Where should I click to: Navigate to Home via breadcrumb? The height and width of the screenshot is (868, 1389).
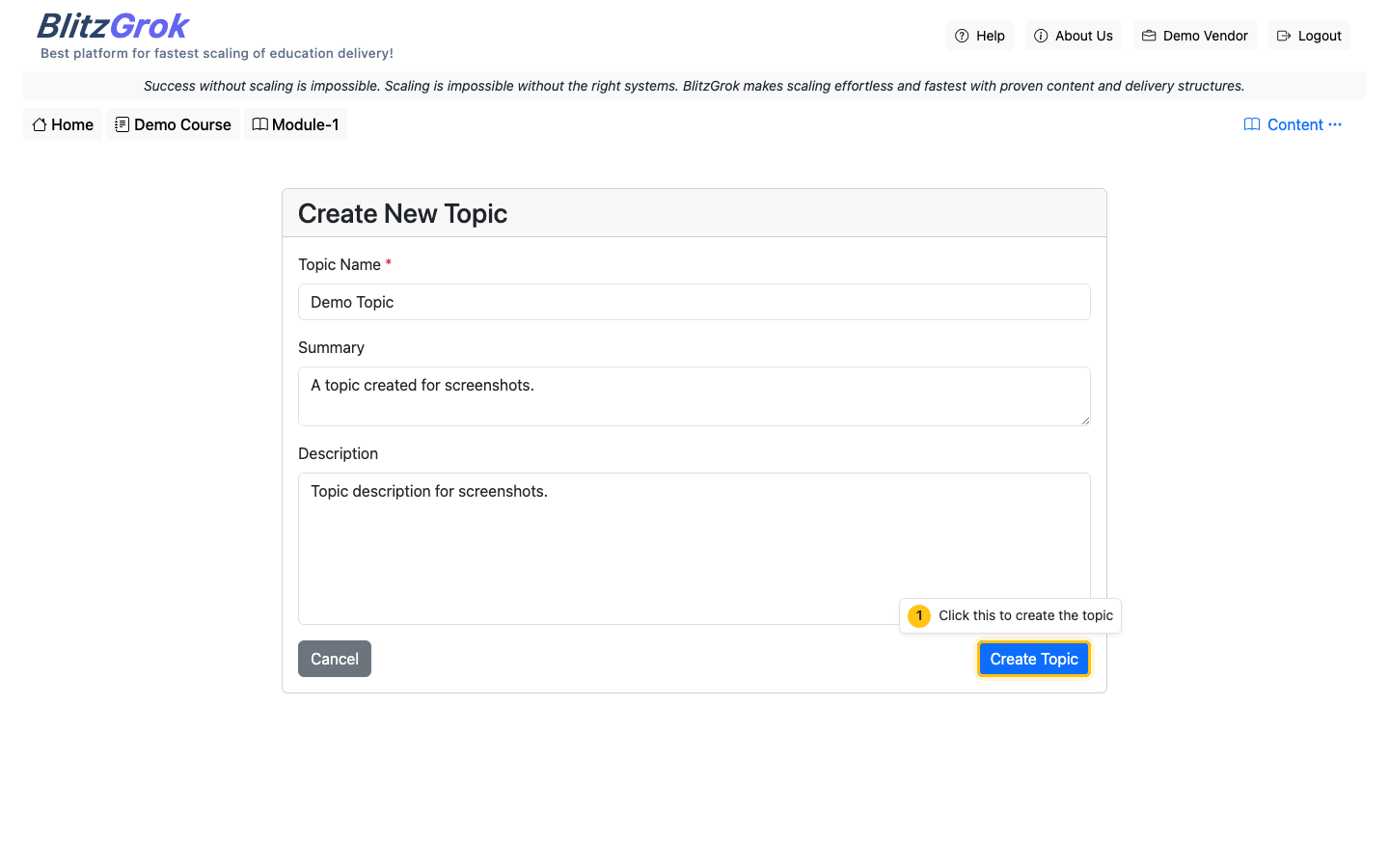pos(62,123)
